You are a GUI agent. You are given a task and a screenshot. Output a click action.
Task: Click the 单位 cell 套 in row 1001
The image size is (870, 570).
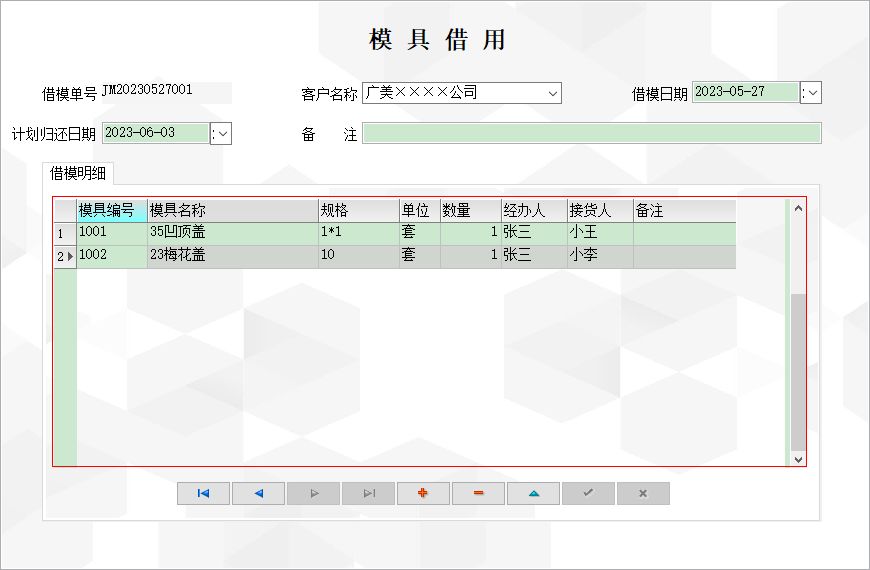(419, 234)
